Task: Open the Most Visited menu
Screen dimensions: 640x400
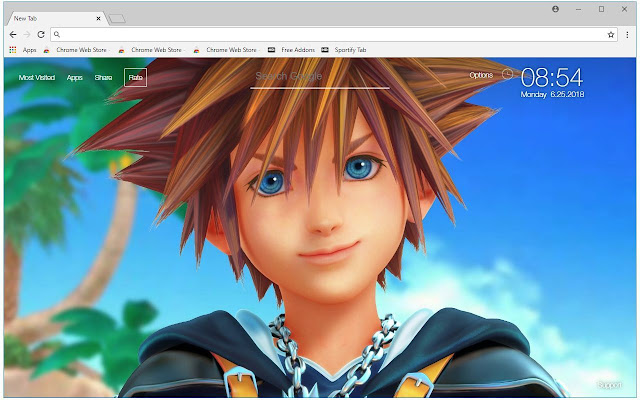Action: coord(37,78)
